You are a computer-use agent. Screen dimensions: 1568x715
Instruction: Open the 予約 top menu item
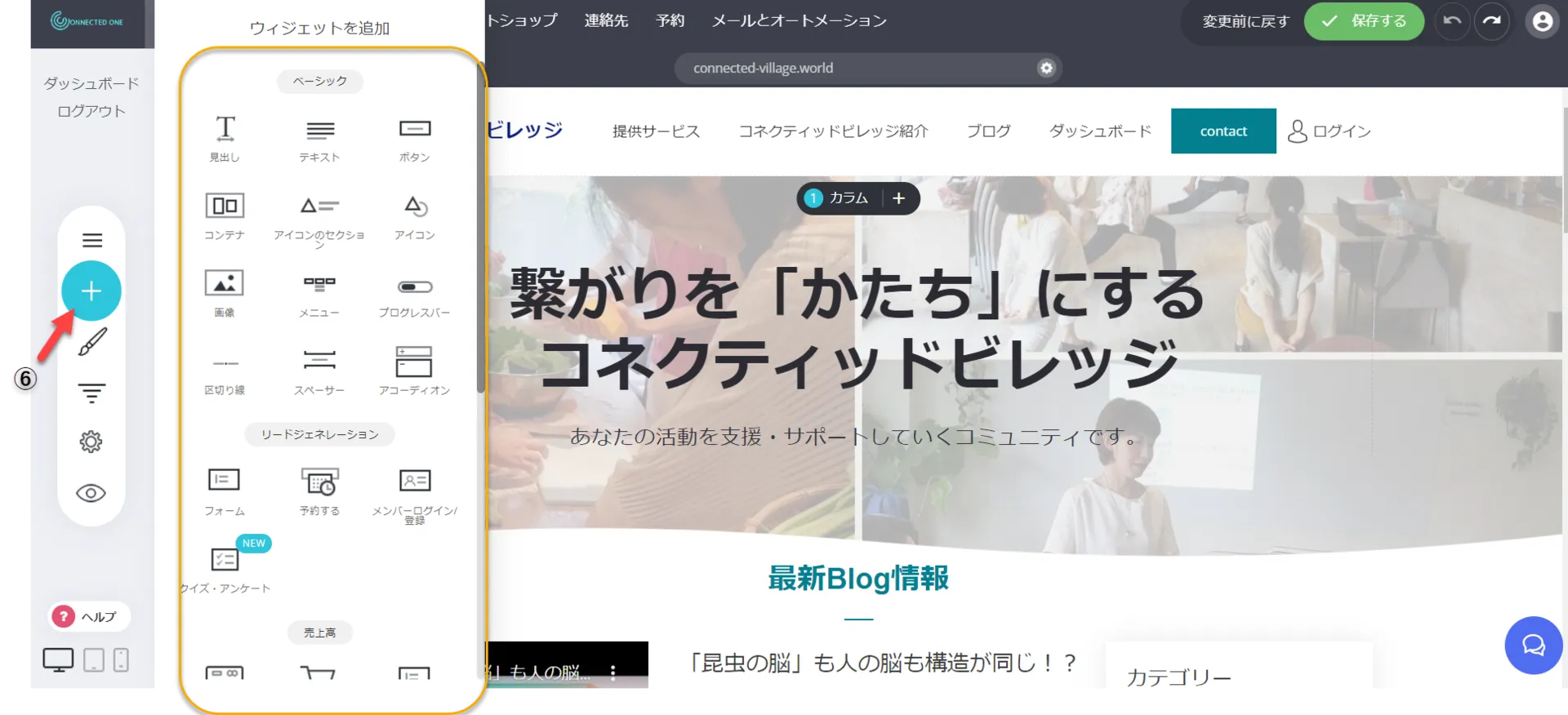tap(670, 21)
